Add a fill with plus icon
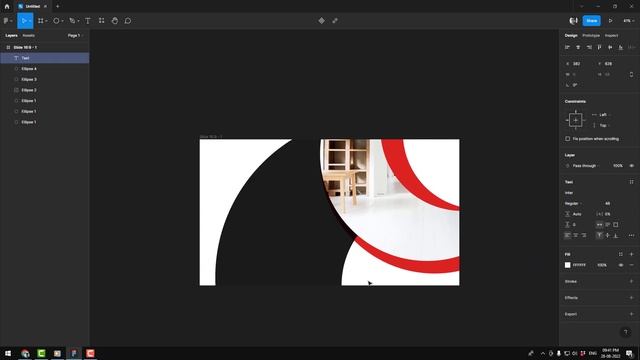This screenshot has width=640, height=360. (x=631, y=254)
